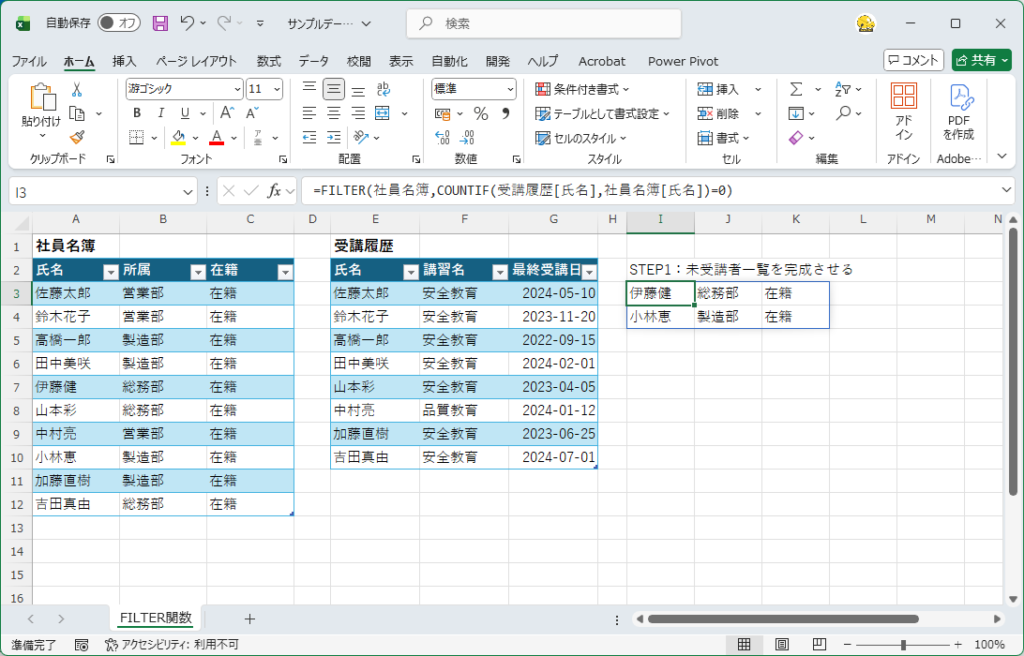Click the コメント button
1024x656 pixels.
coord(913,60)
